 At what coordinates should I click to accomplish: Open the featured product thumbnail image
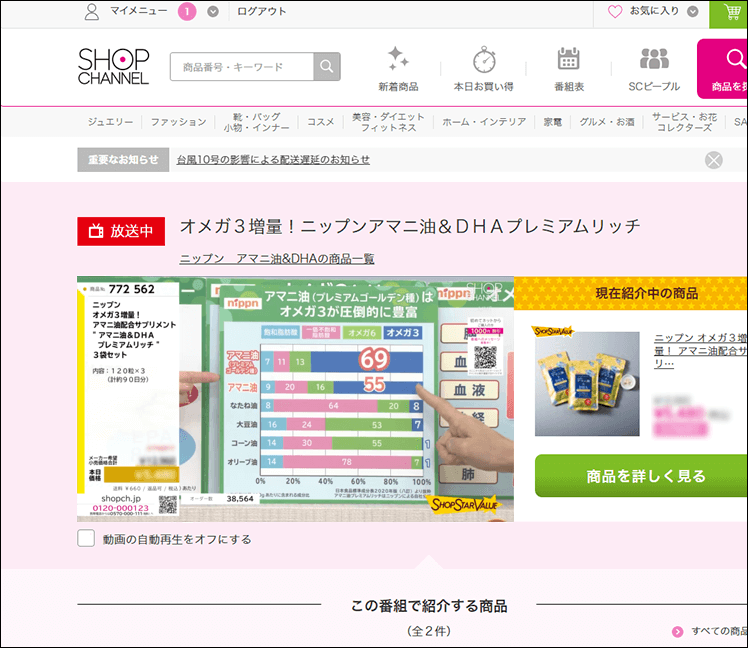click(587, 384)
